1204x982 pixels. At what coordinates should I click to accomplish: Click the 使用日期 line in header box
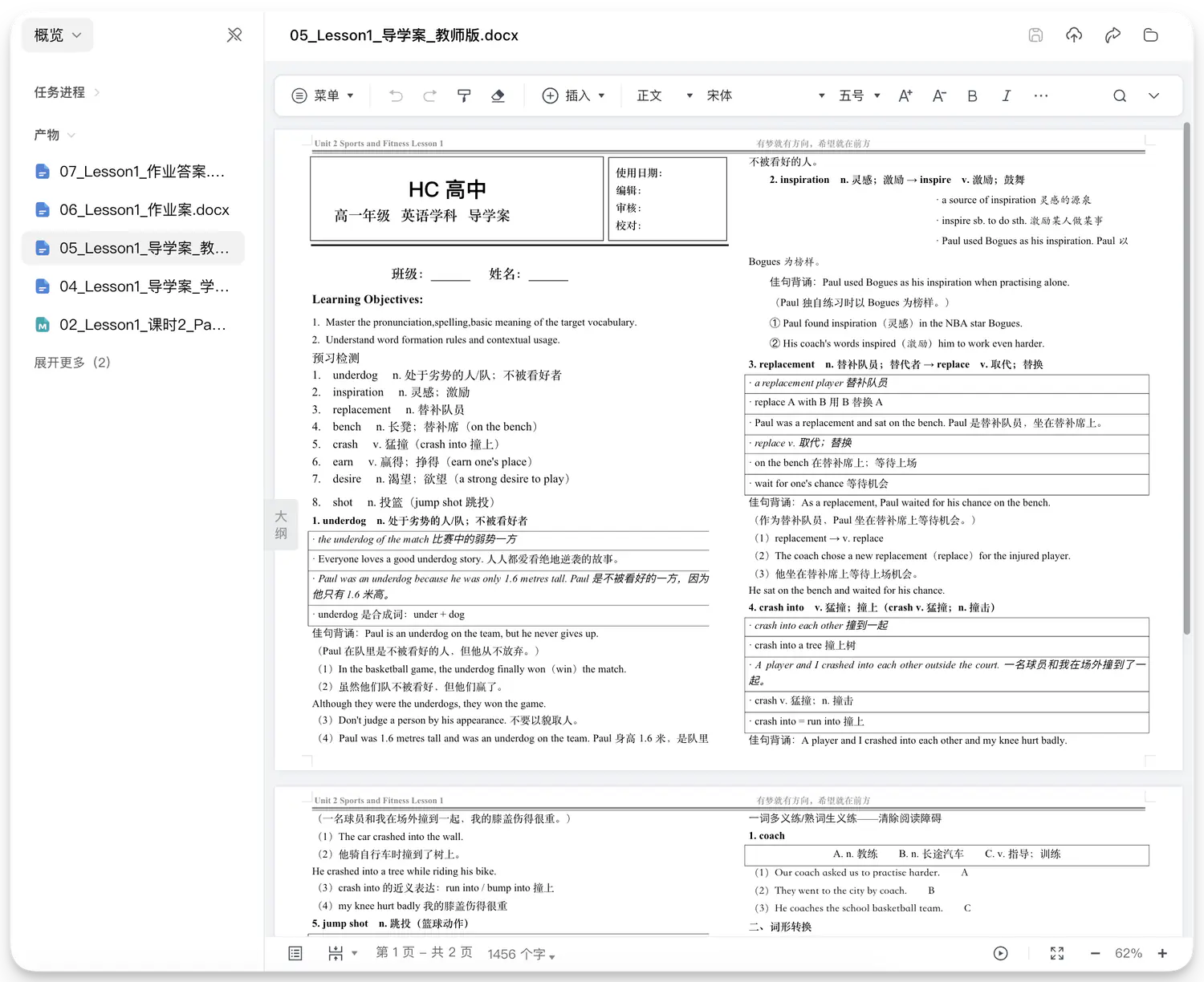coord(640,172)
